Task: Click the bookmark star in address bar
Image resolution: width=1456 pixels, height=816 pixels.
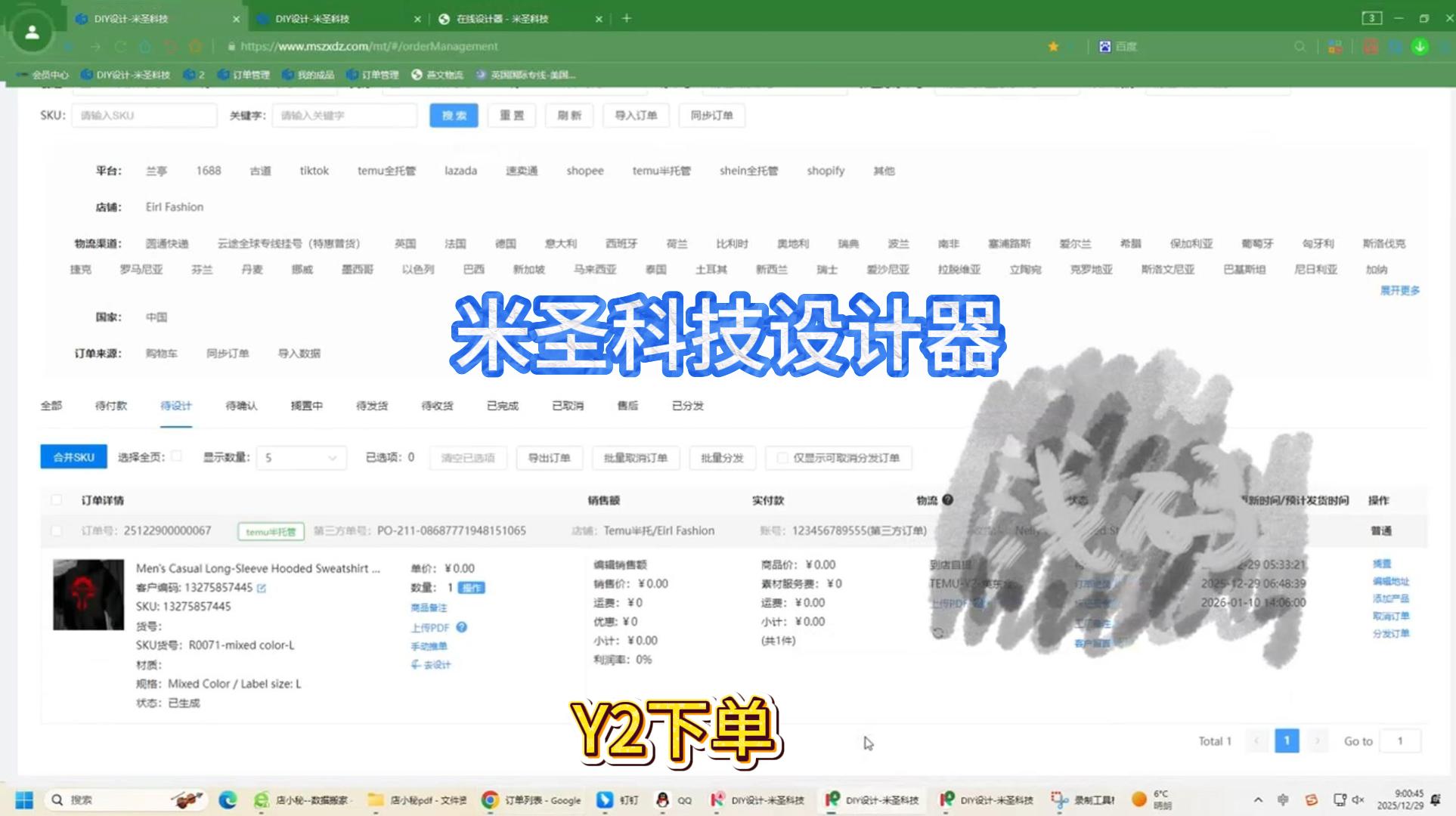Action: pyautogui.click(x=1053, y=47)
